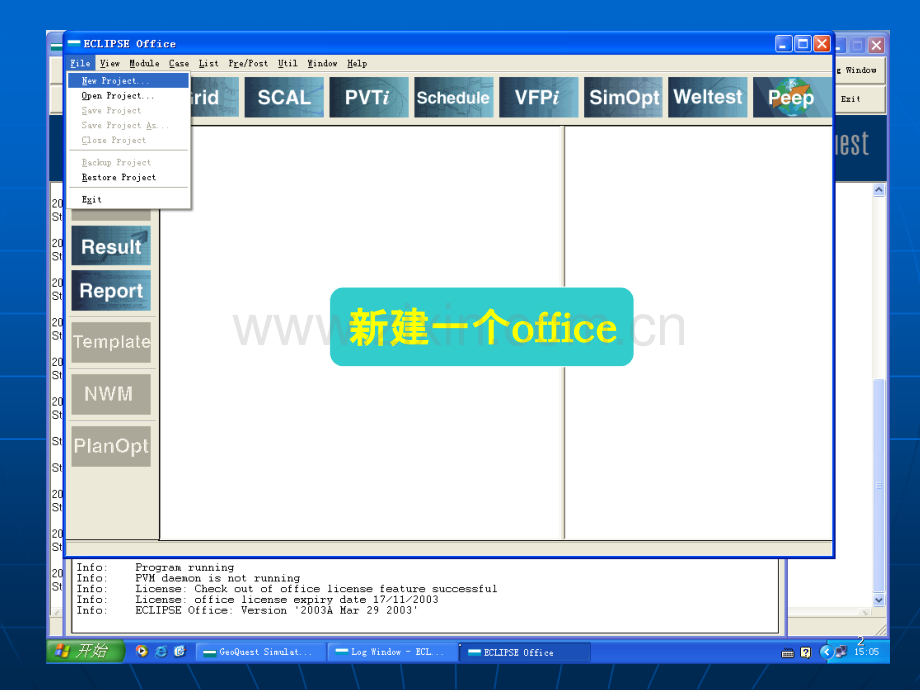Open the View menu

110,63
